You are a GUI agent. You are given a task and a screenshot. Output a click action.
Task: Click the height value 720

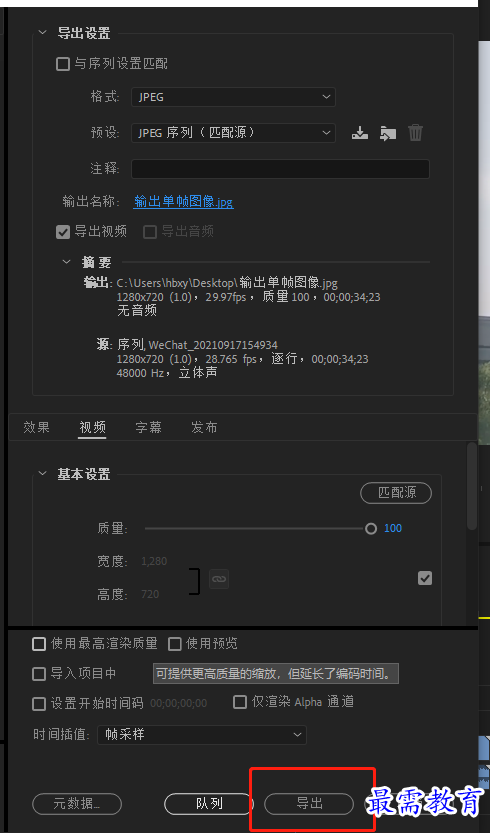pyautogui.click(x=150, y=594)
